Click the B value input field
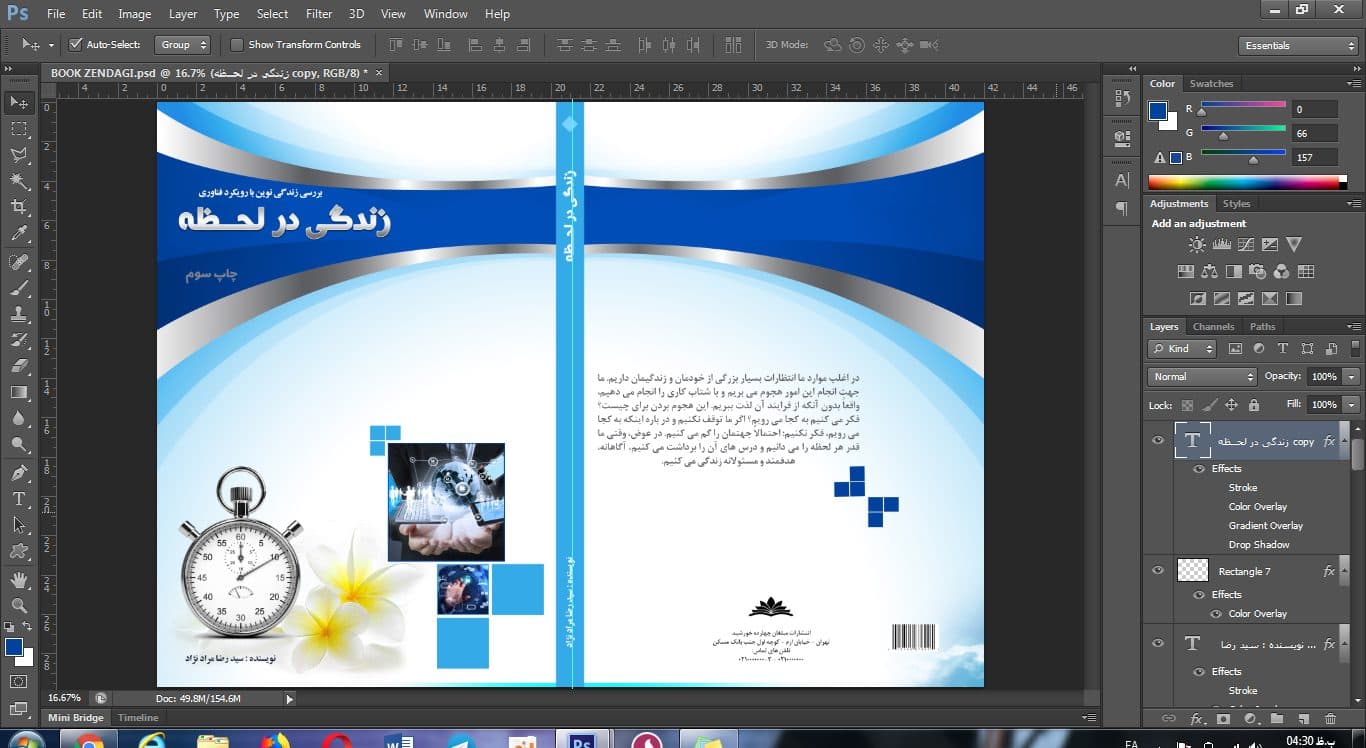1366x748 pixels. click(x=1314, y=158)
